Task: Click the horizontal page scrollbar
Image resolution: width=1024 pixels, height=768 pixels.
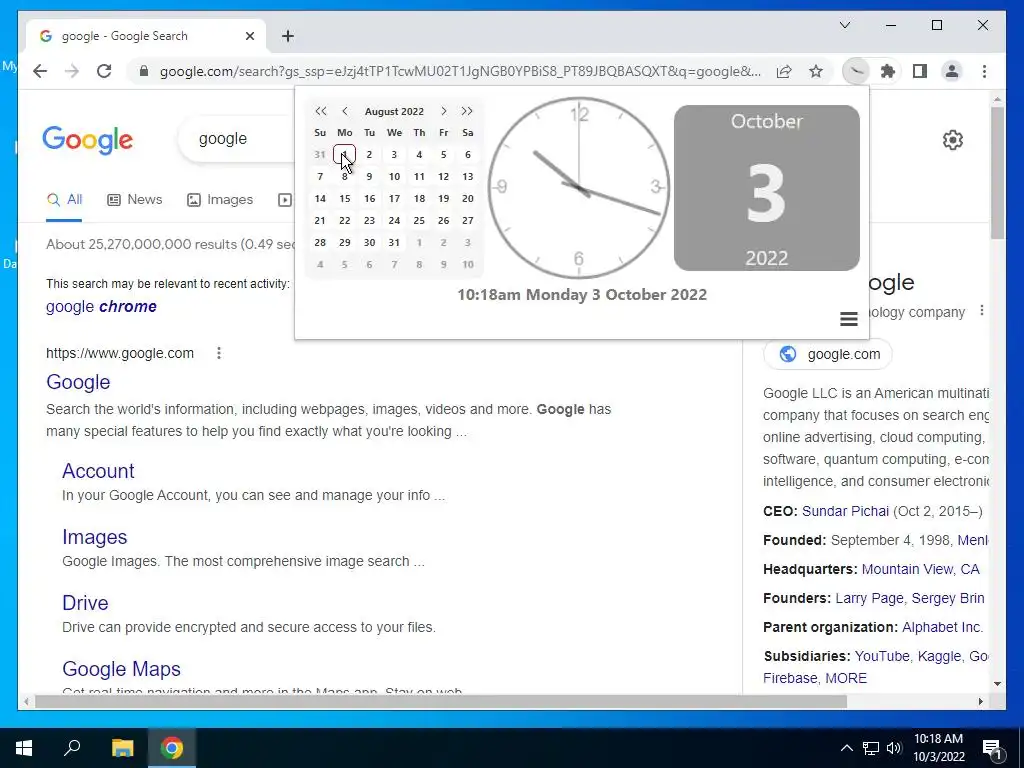Action: coord(441,701)
